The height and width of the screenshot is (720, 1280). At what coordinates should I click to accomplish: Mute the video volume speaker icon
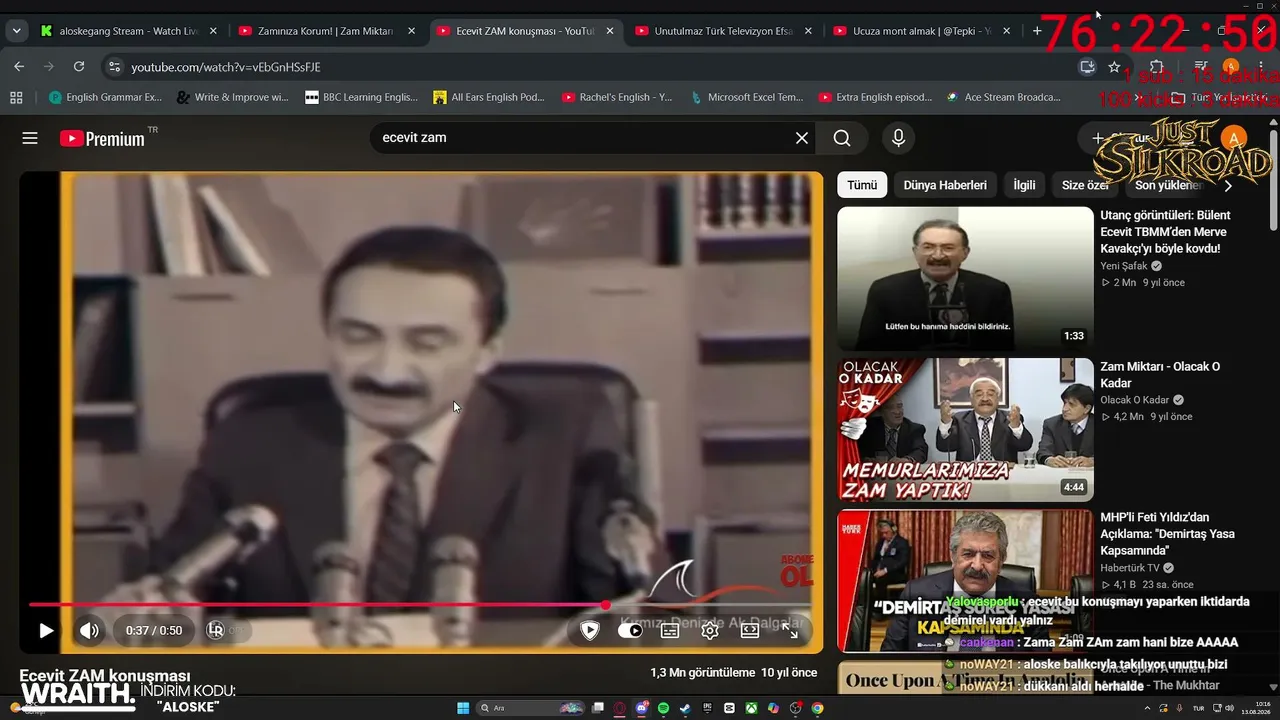coord(89,631)
